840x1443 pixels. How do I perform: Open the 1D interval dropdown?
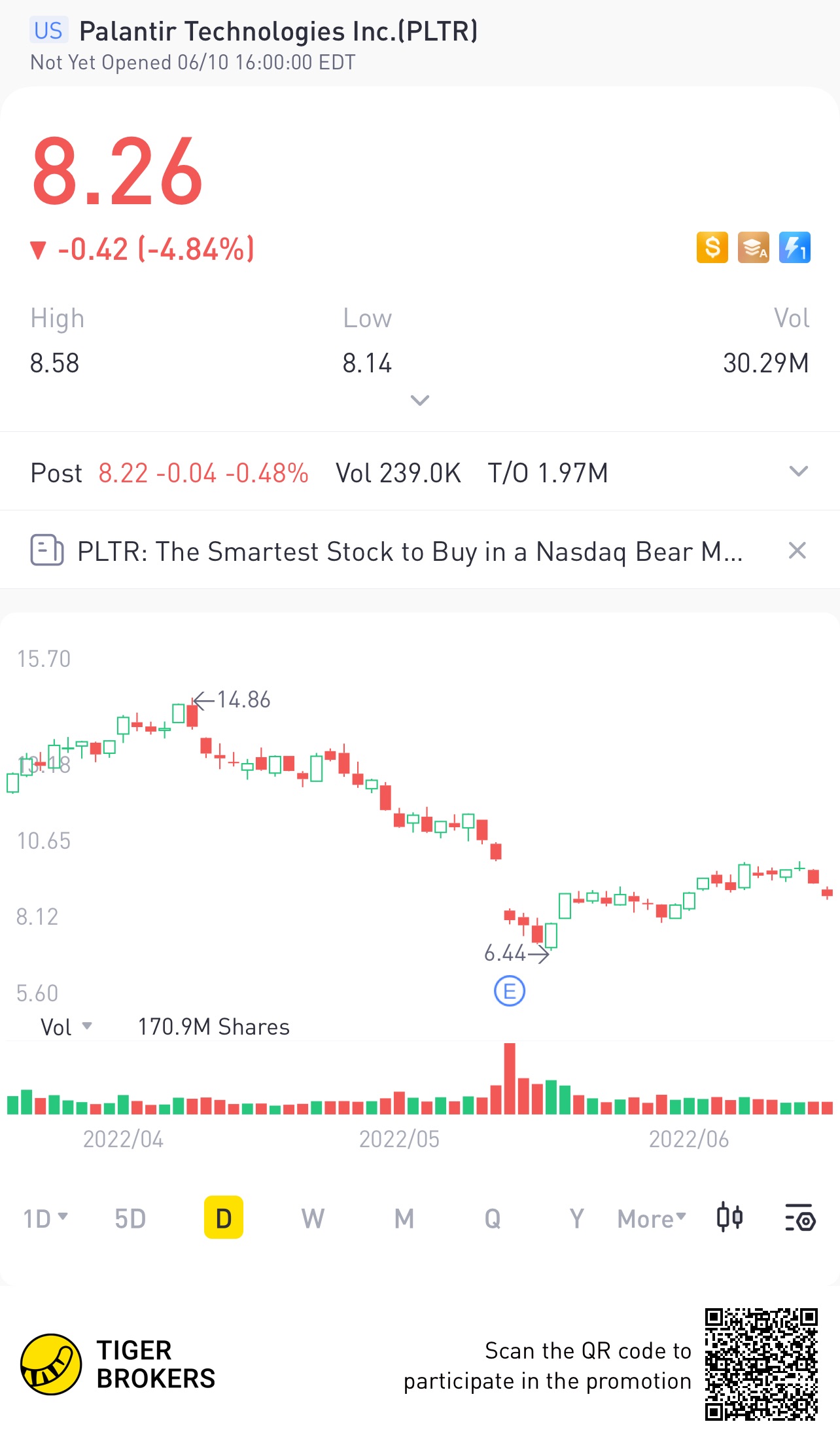tap(45, 1219)
